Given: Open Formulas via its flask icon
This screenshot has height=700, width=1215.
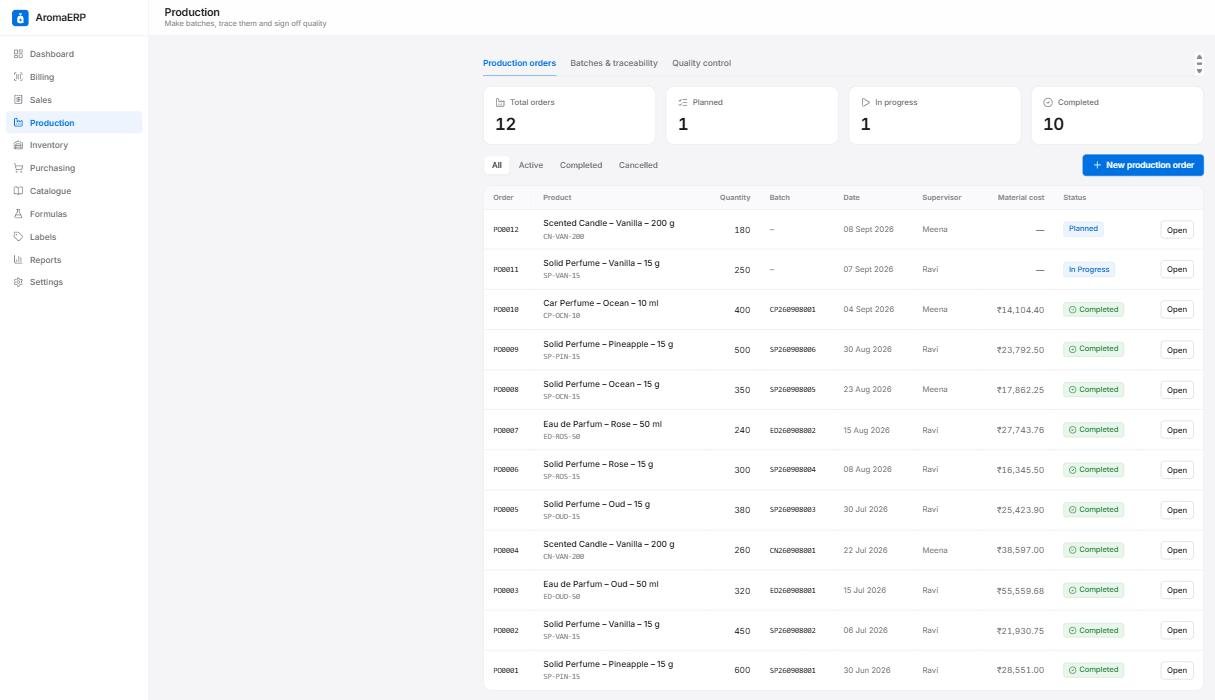Looking at the screenshot, I should tap(18, 214).
